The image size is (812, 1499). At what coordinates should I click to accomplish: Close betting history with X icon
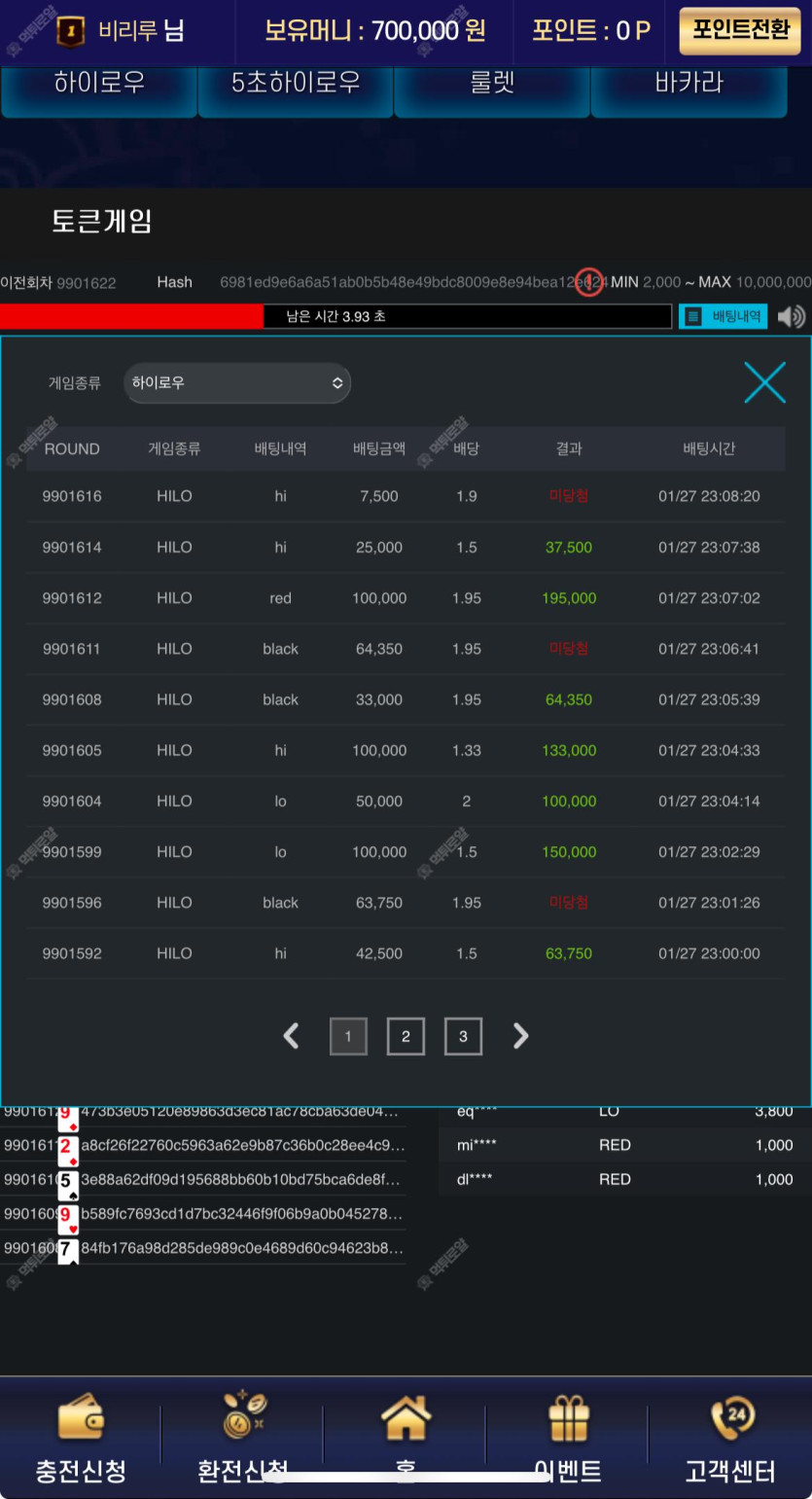coord(764,382)
